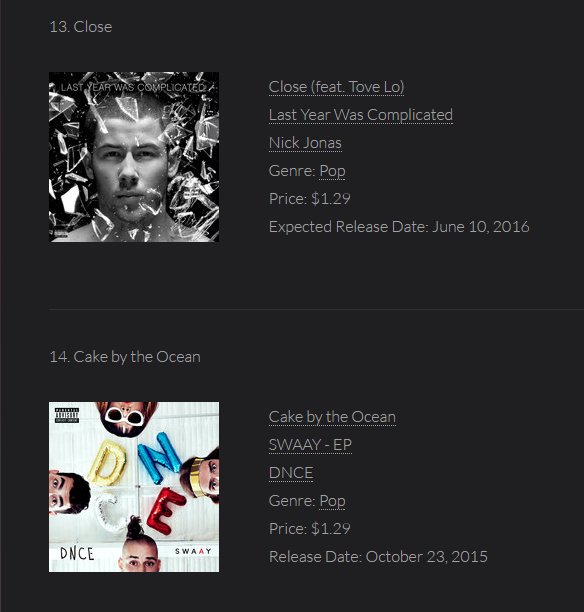Open the Close (feat. Tove Lo) song link

(336, 87)
